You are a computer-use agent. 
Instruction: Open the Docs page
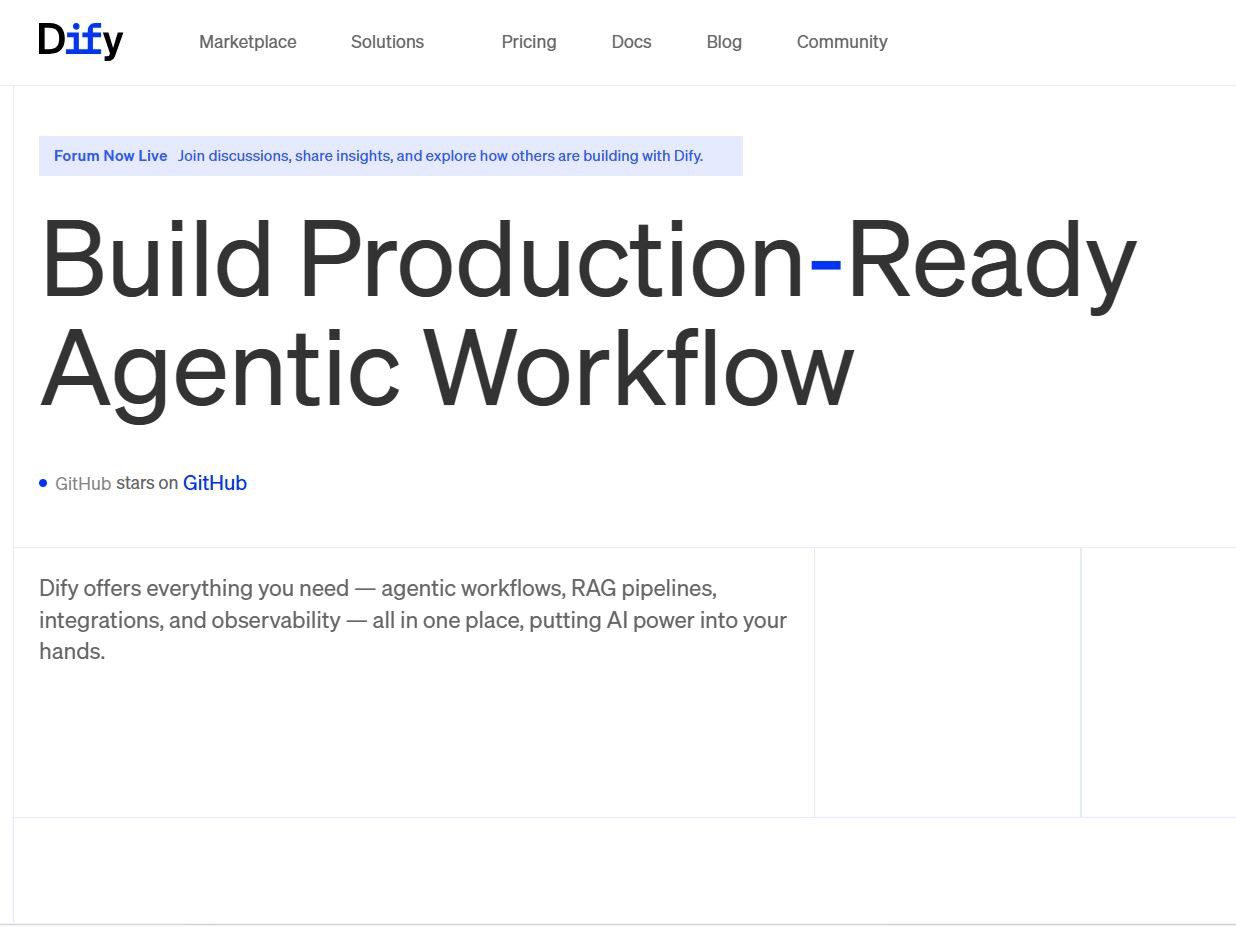[631, 42]
